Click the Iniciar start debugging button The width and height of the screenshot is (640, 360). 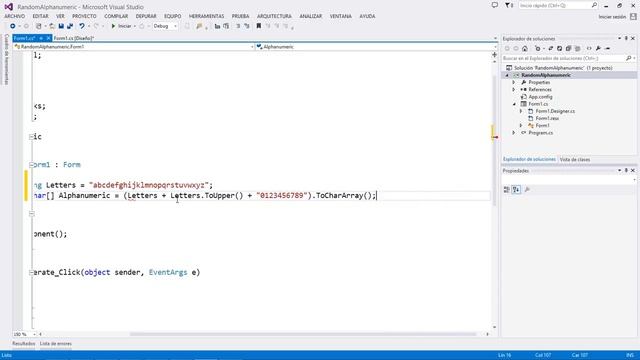(x=121, y=26)
